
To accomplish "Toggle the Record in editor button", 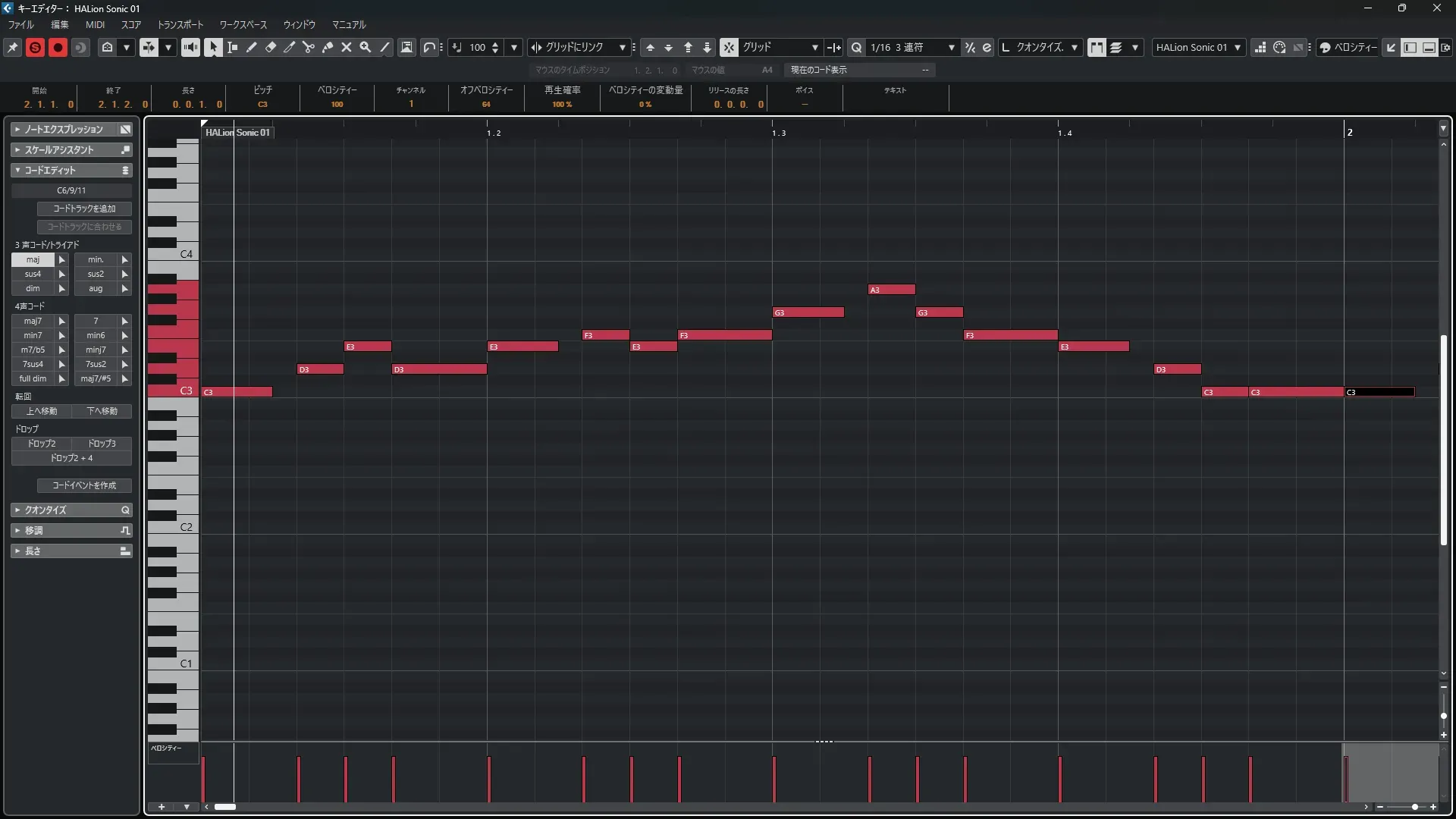I will click(58, 47).
